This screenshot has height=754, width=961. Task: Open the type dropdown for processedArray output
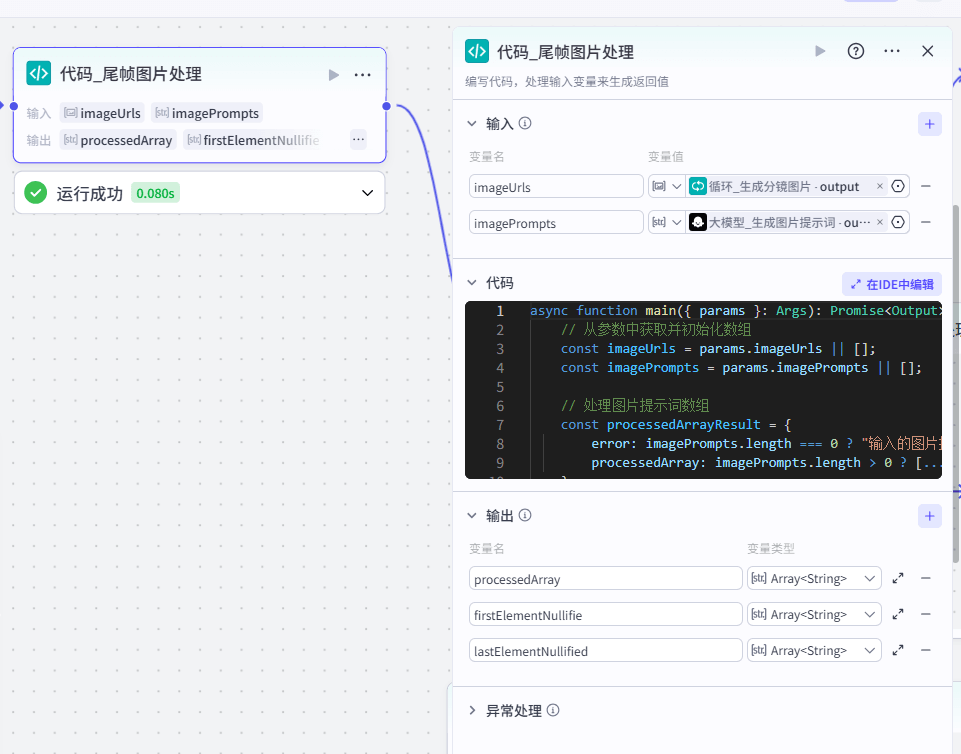click(814, 578)
